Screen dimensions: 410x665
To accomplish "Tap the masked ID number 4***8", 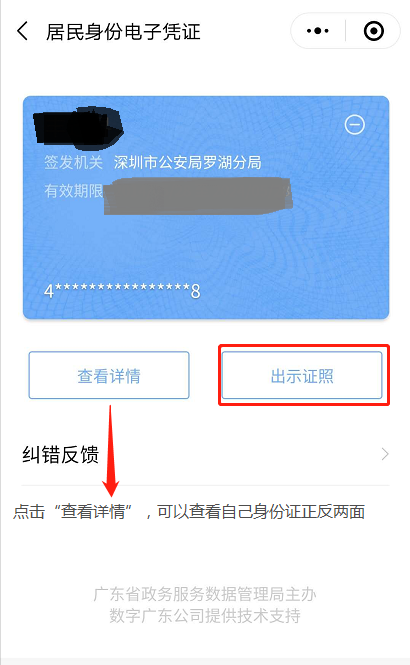I will 123,291.
